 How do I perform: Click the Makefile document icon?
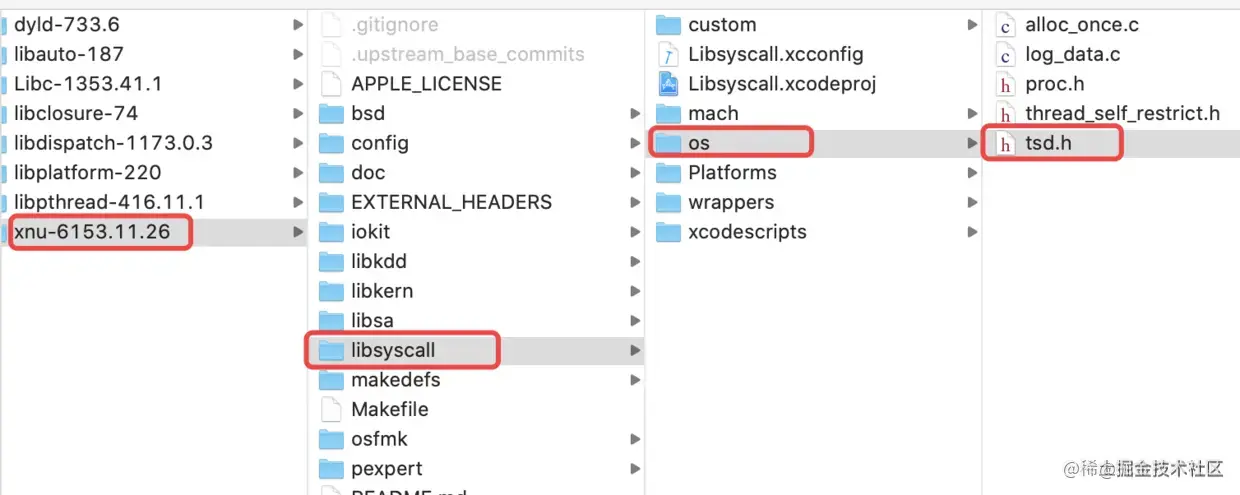point(331,409)
